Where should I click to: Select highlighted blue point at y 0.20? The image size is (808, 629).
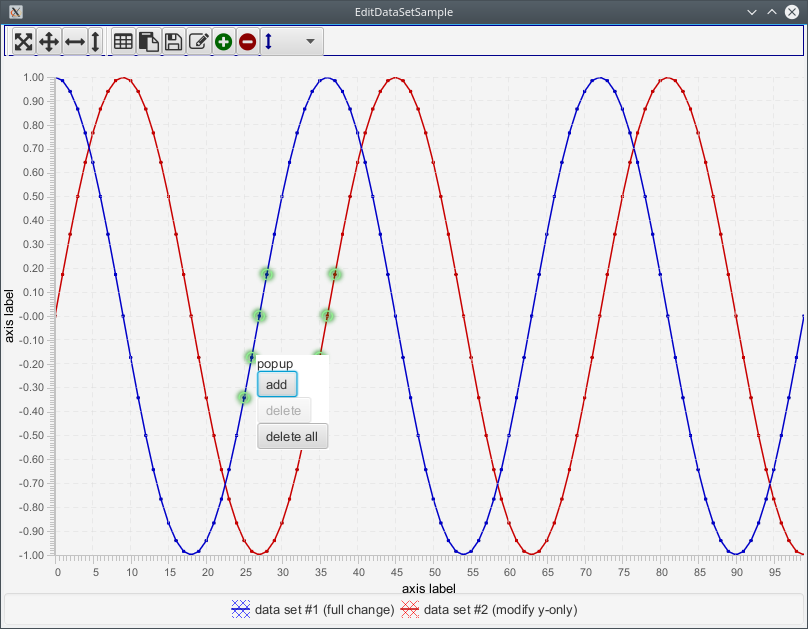[266, 275]
